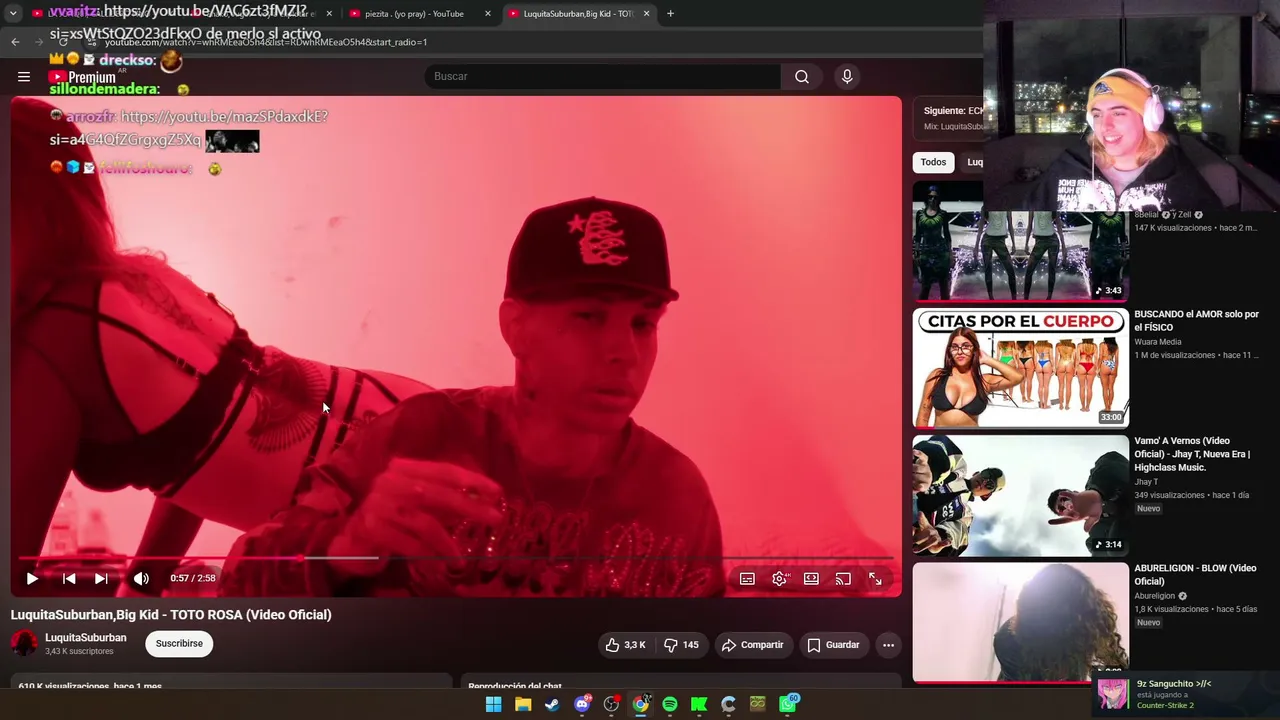1280x720 pixels.
Task: Open File Explorer from the taskbar
Action: (523, 704)
